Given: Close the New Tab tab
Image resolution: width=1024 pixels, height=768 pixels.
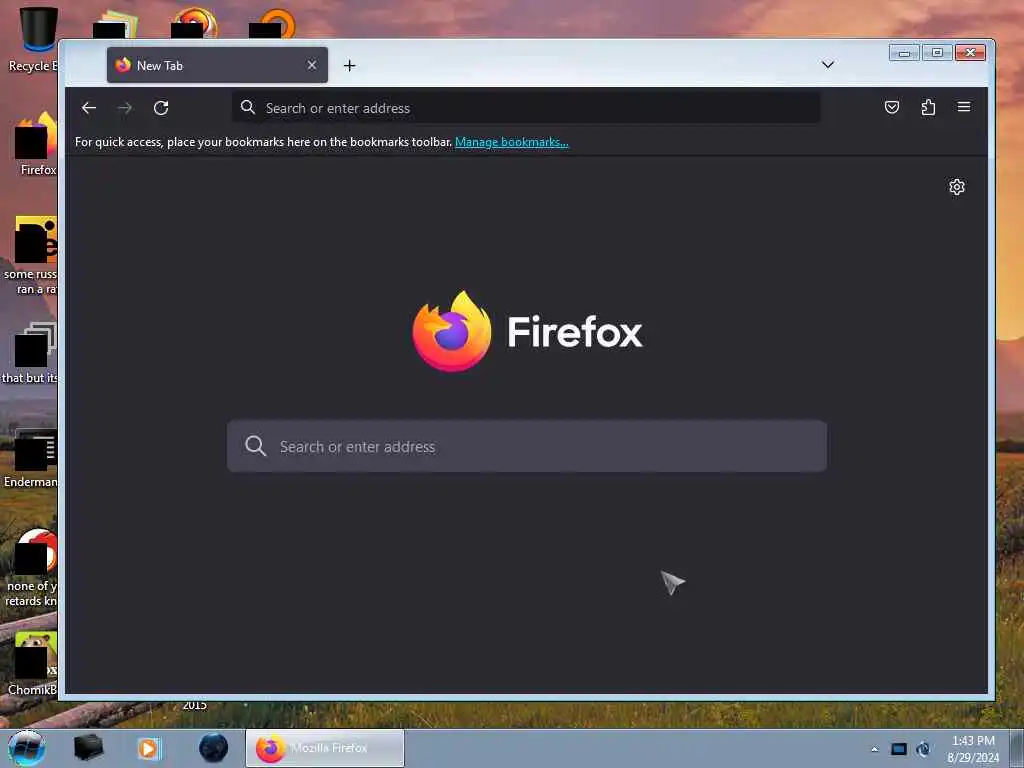Looking at the screenshot, I should tap(312, 65).
